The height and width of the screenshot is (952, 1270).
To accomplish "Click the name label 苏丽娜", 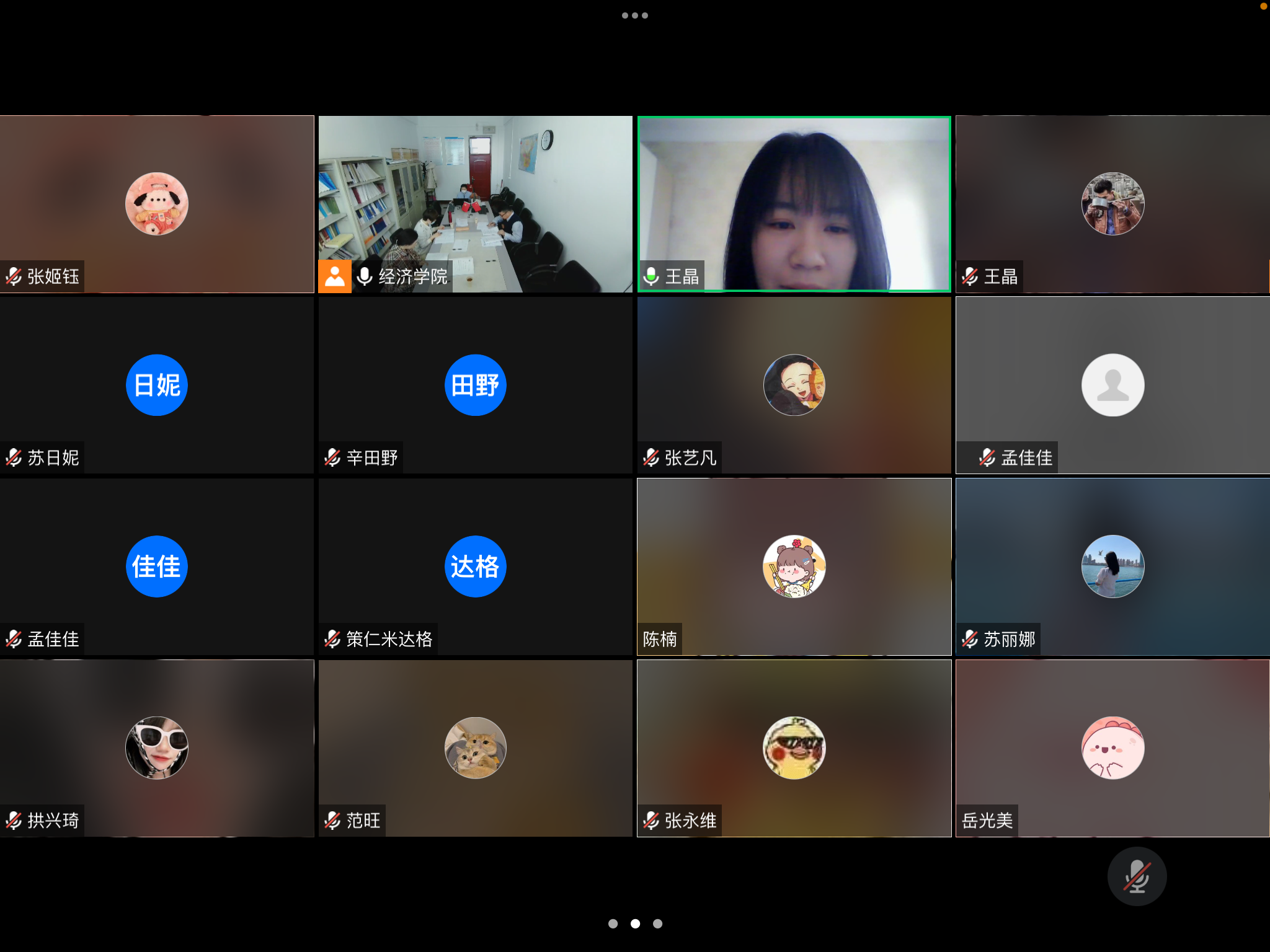I will [x=1010, y=639].
